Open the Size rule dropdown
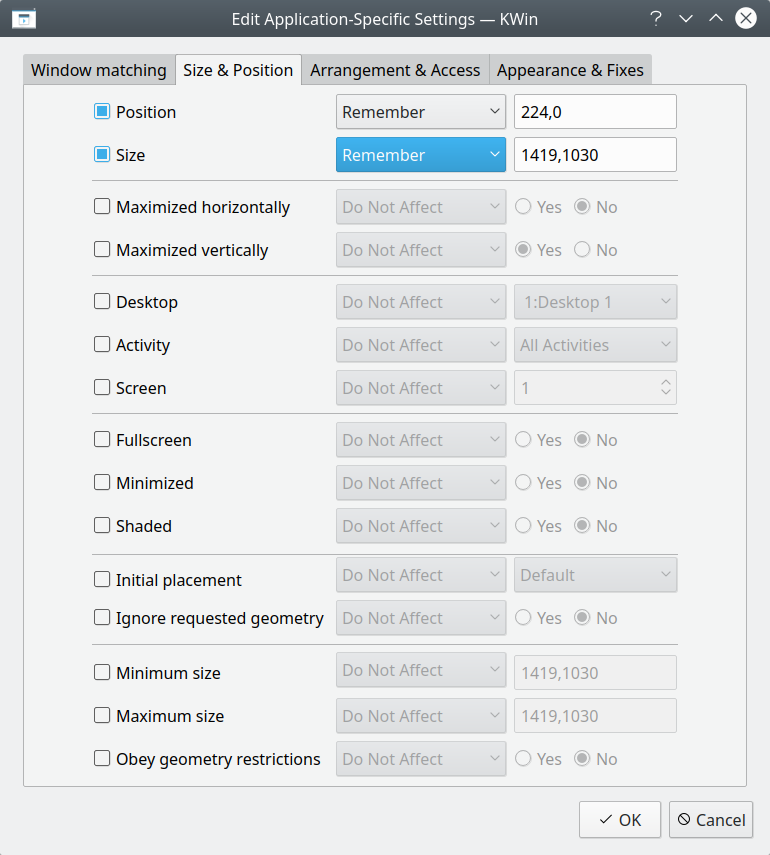Viewport: 770px width, 855px height. (x=420, y=155)
